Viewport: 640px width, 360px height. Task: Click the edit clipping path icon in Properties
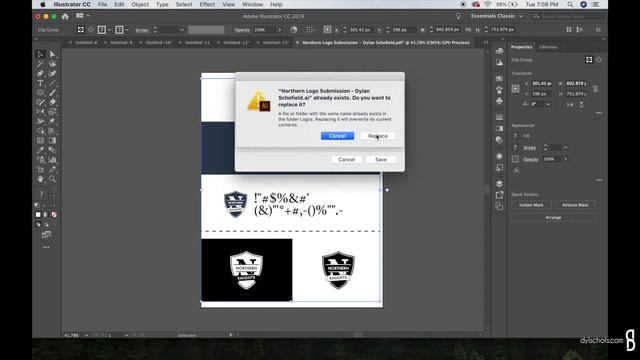(x=589, y=60)
